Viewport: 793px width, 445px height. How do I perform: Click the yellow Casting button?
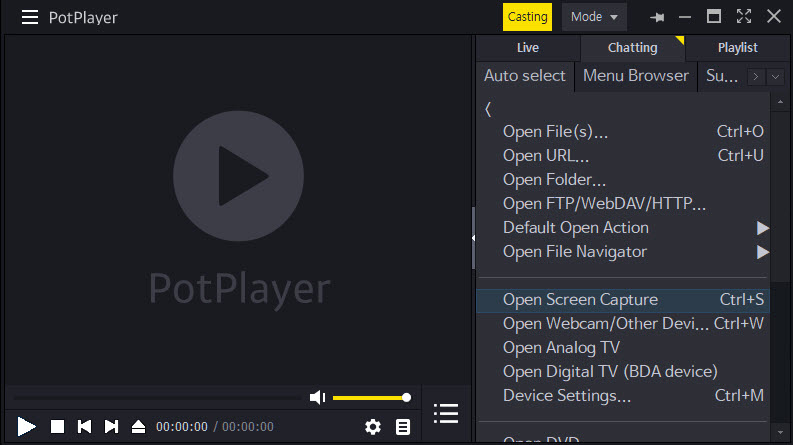point(527,17)
